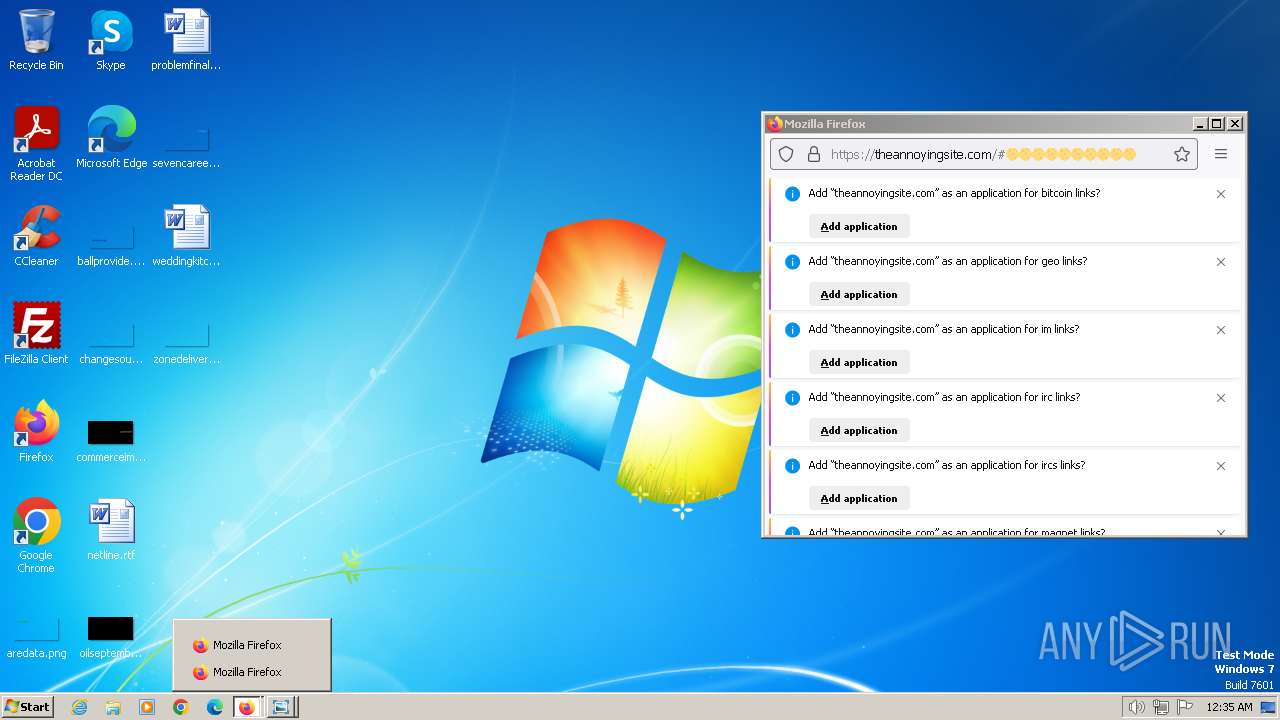Viewport: 1280px width, 720px height.
Task: Click the bitcoin links notification info icon
Action: [792, 194]
